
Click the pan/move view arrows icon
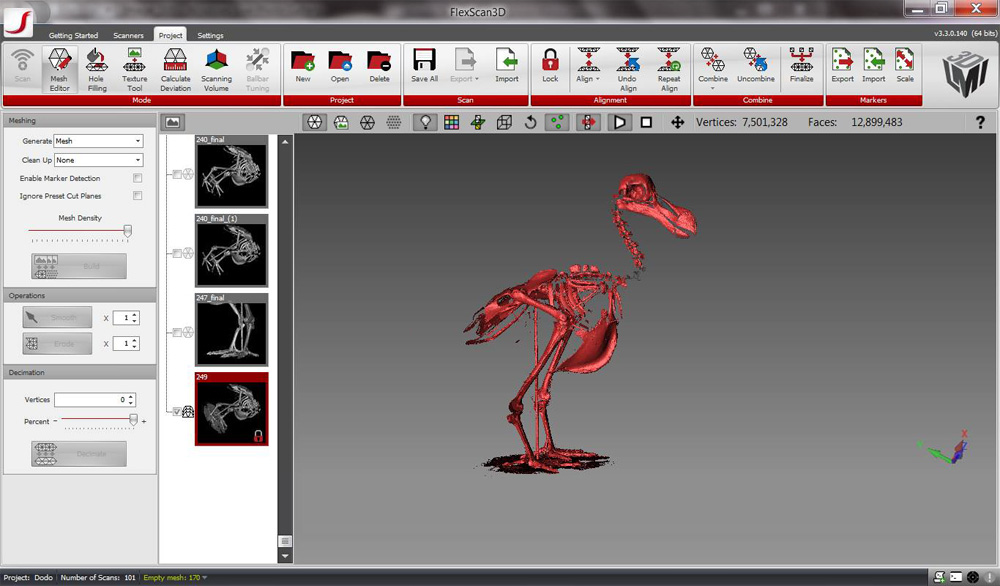pyautogui.click(x=677, y=122)
